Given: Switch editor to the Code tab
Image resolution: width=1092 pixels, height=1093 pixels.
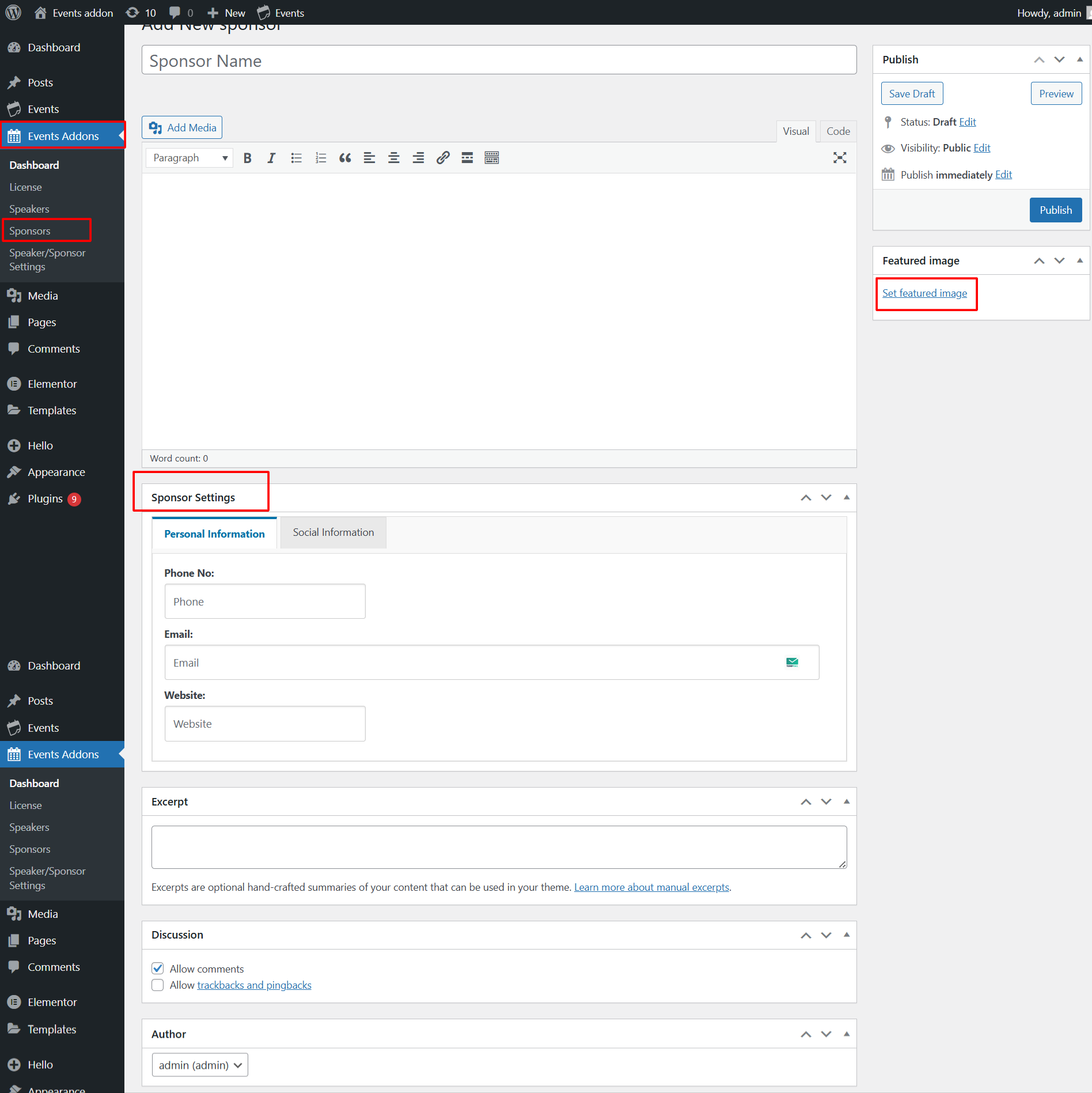Looking at the screenshot, I should (x=838, y=131).
